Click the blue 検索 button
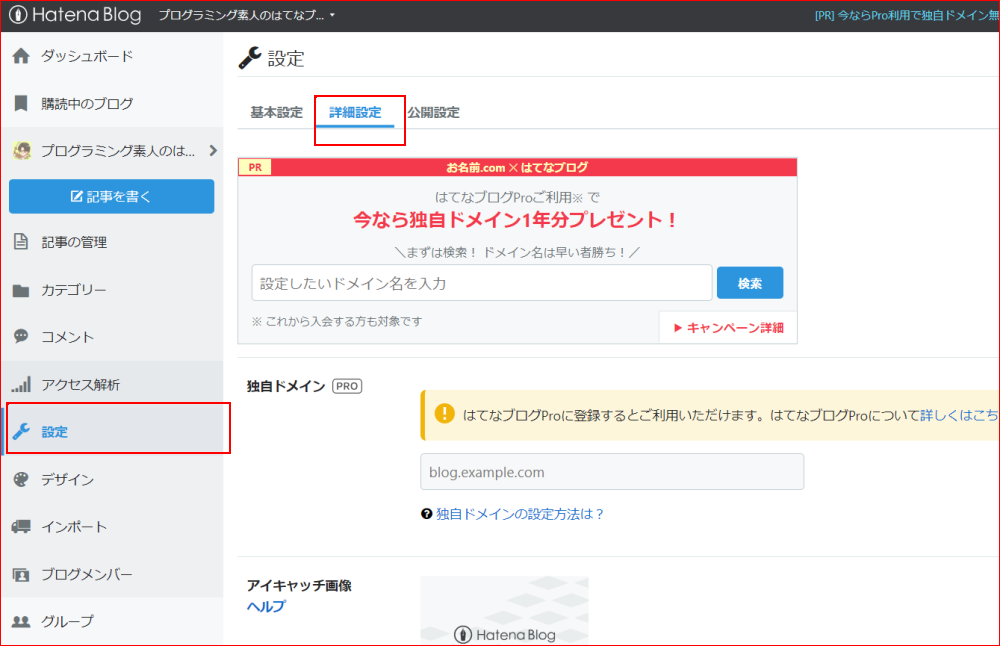The height and width of the screenshot is (646, 1000). 750,283
